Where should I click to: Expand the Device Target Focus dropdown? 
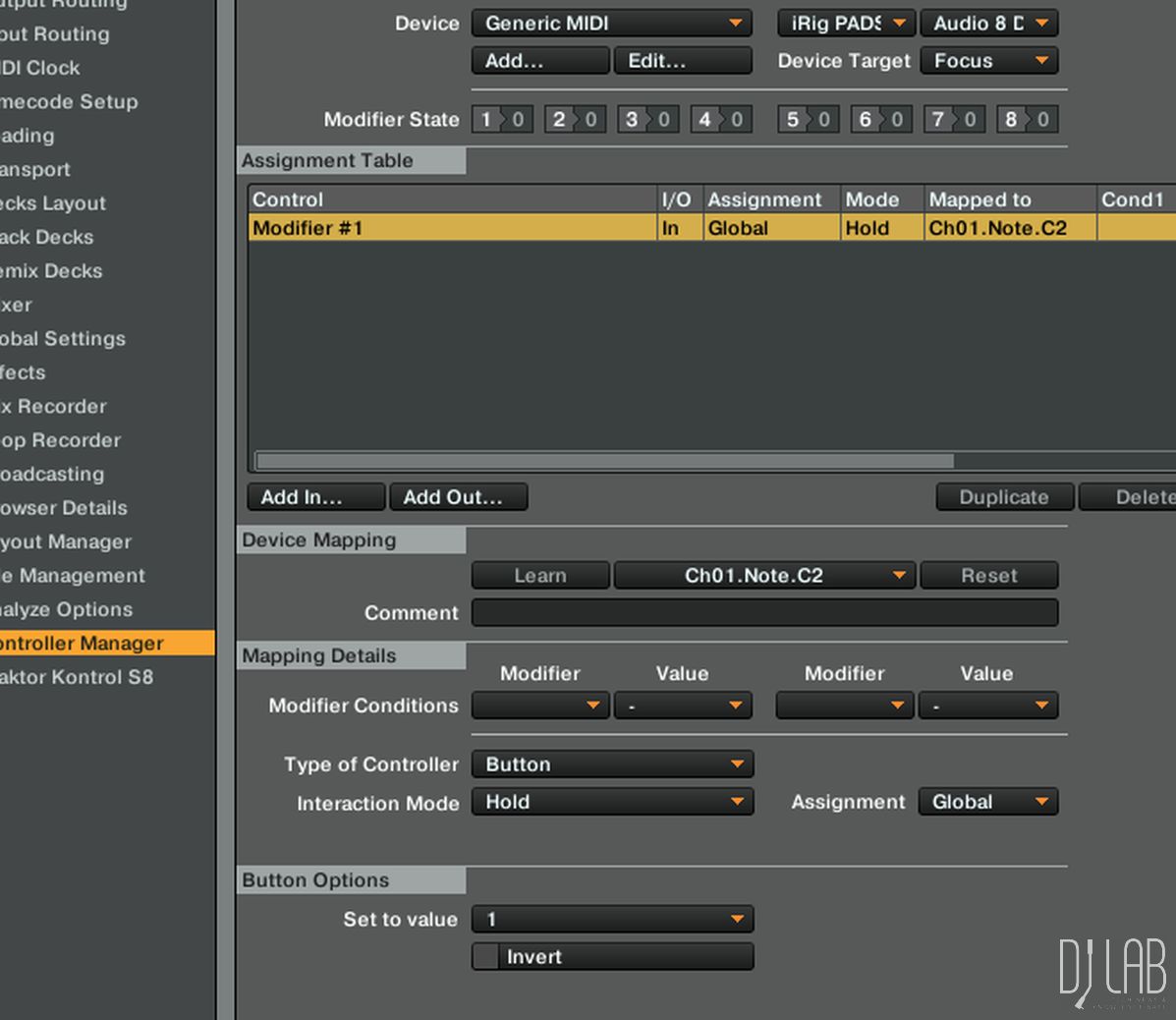click(989, 61)
